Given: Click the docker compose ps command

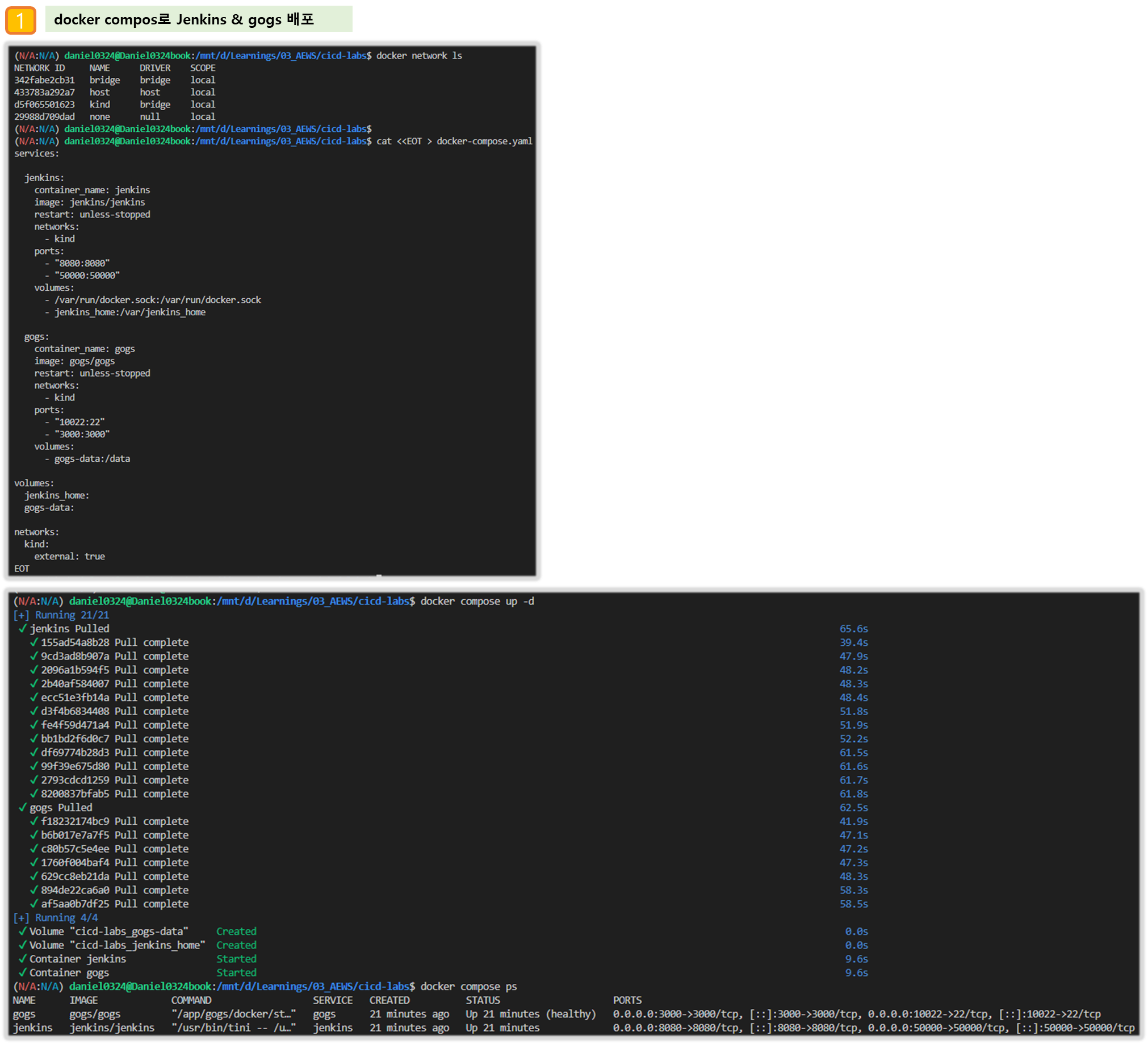Looking at the screenshot, I should [468, 986].
